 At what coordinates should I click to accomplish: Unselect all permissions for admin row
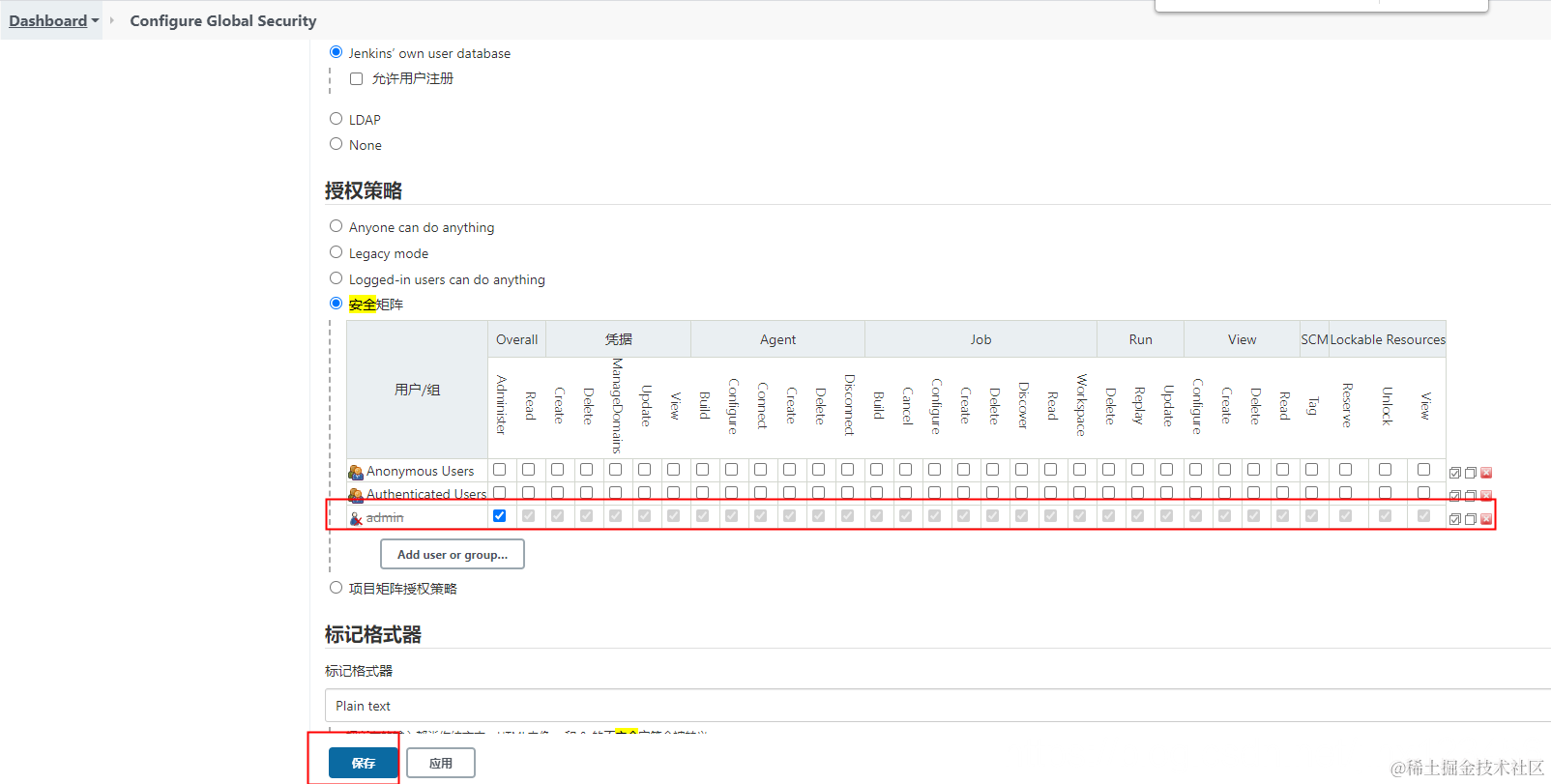(1471, 519)
